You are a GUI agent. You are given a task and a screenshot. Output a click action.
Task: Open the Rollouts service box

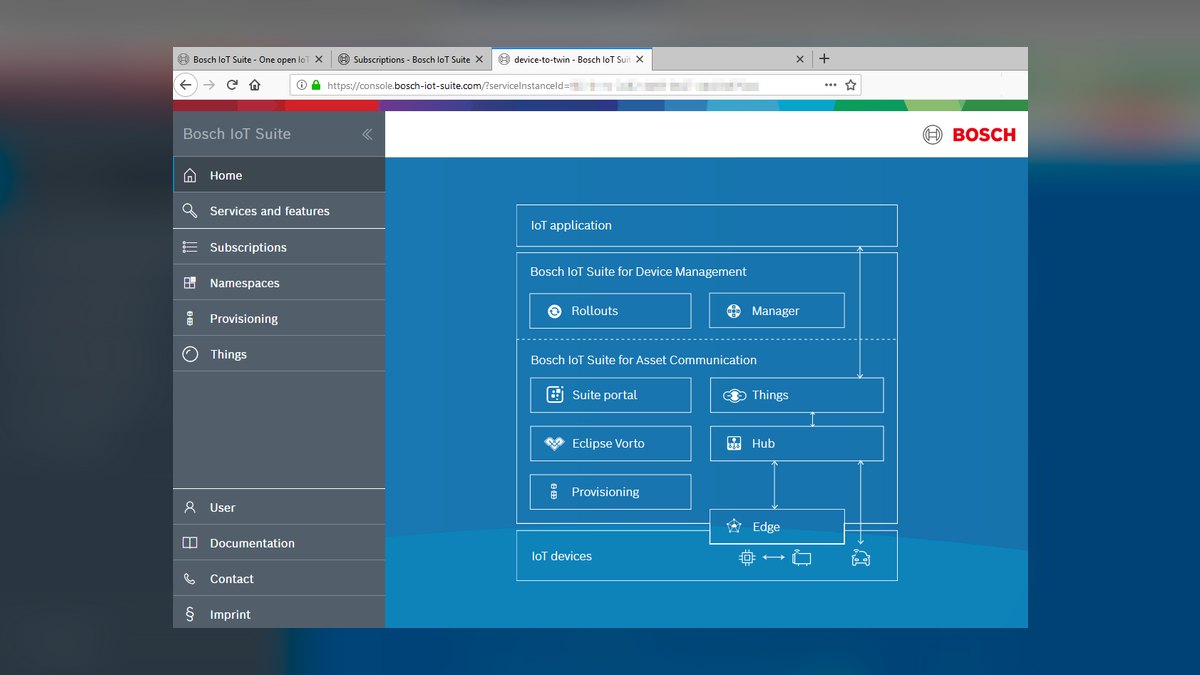[x=610, y=311]
